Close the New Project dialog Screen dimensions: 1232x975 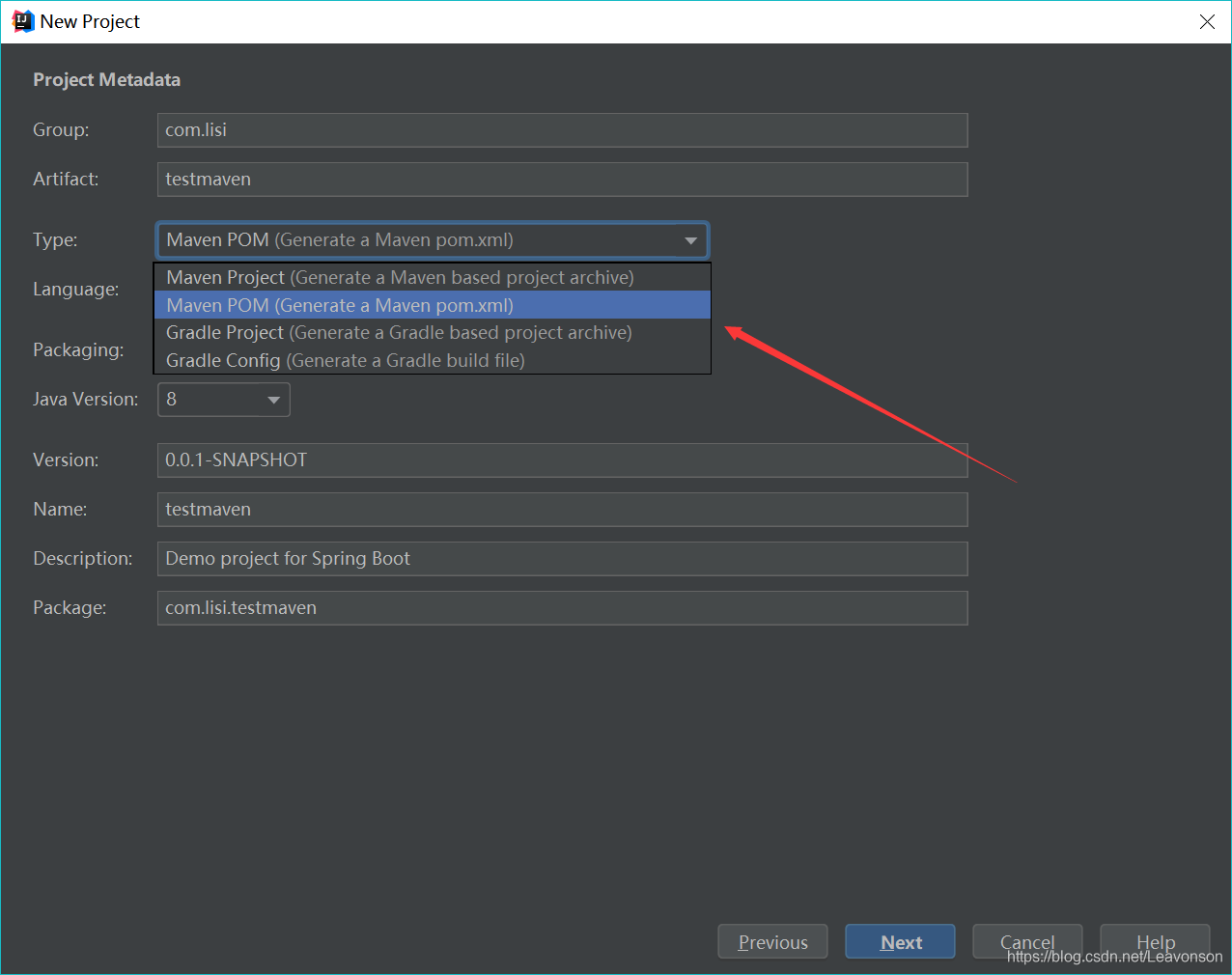tap(1207, 21)
